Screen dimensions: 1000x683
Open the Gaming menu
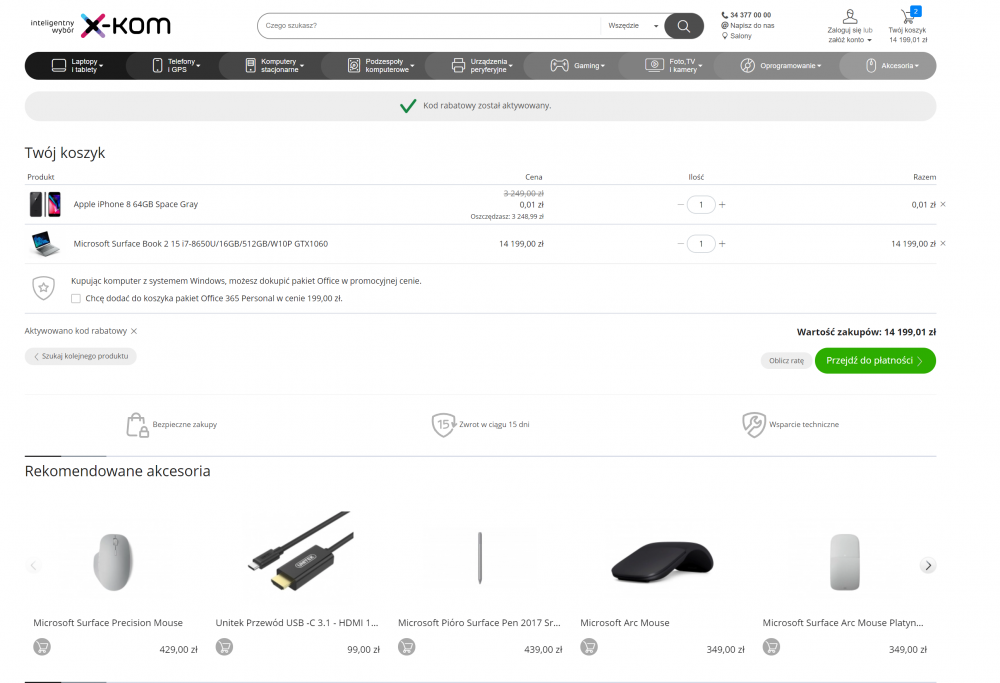(x=577, y=66)
